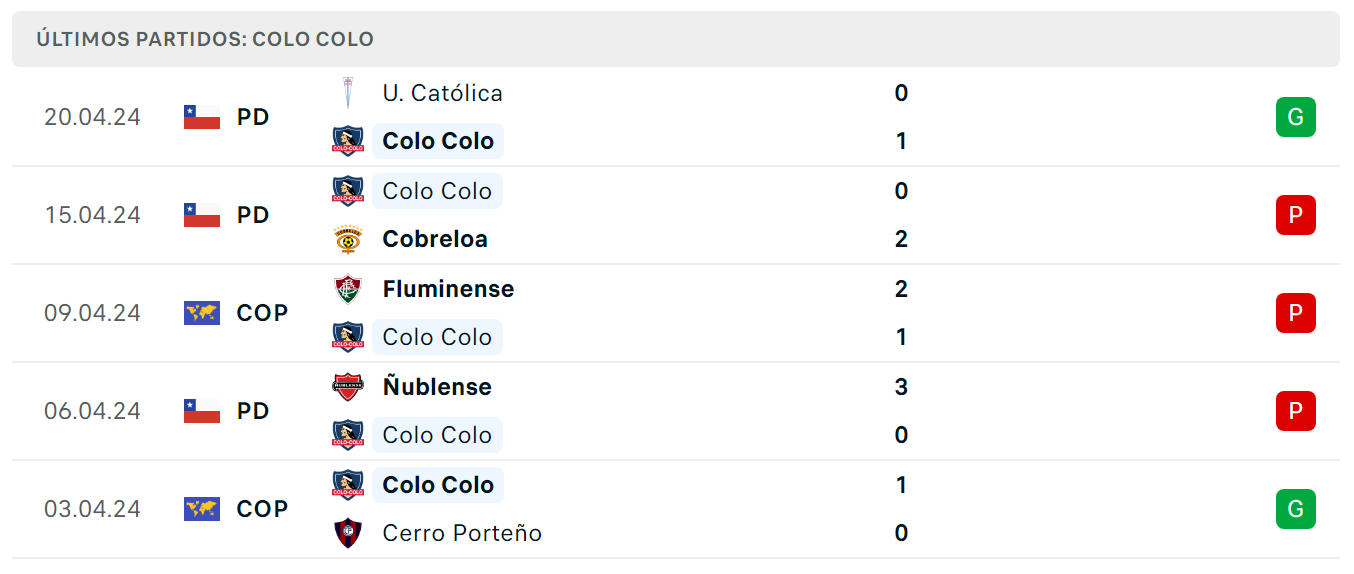The width and height of the screenshot is (1354, 574).
Task: Open the Ñublense team link
Action: 437,387
